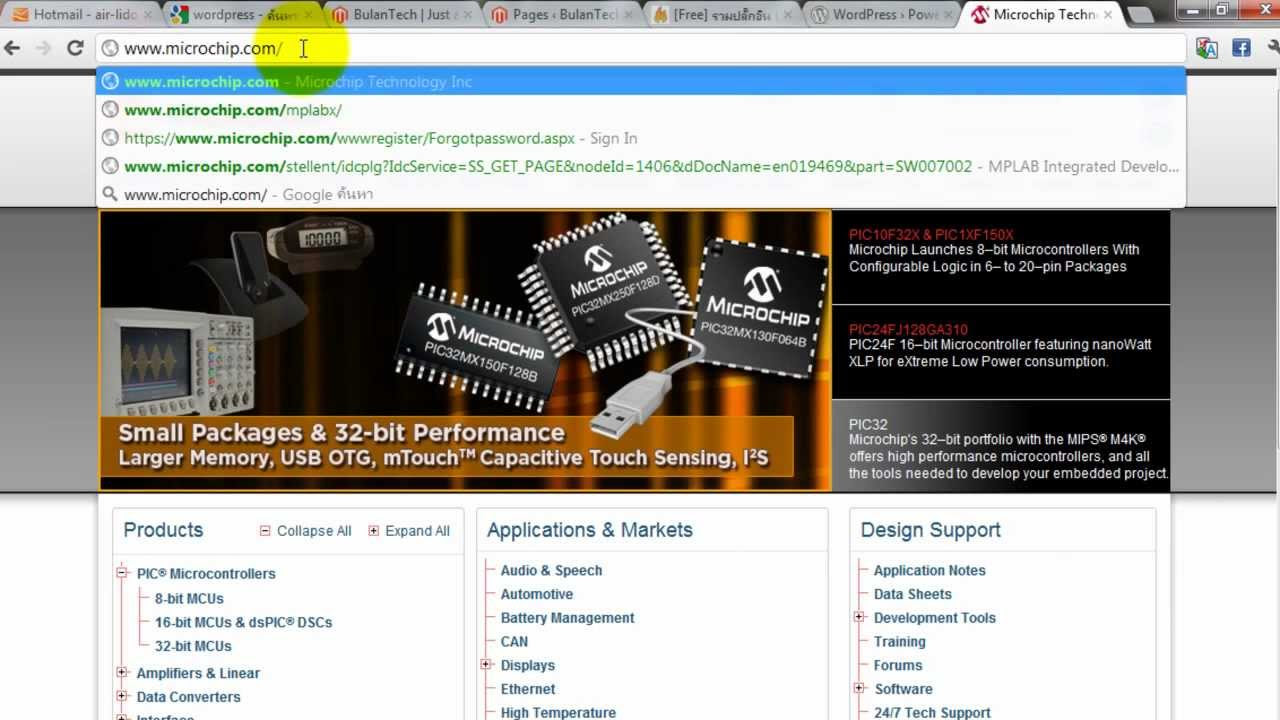Open the 32-bit MCUs link

[x=193, y=646]
